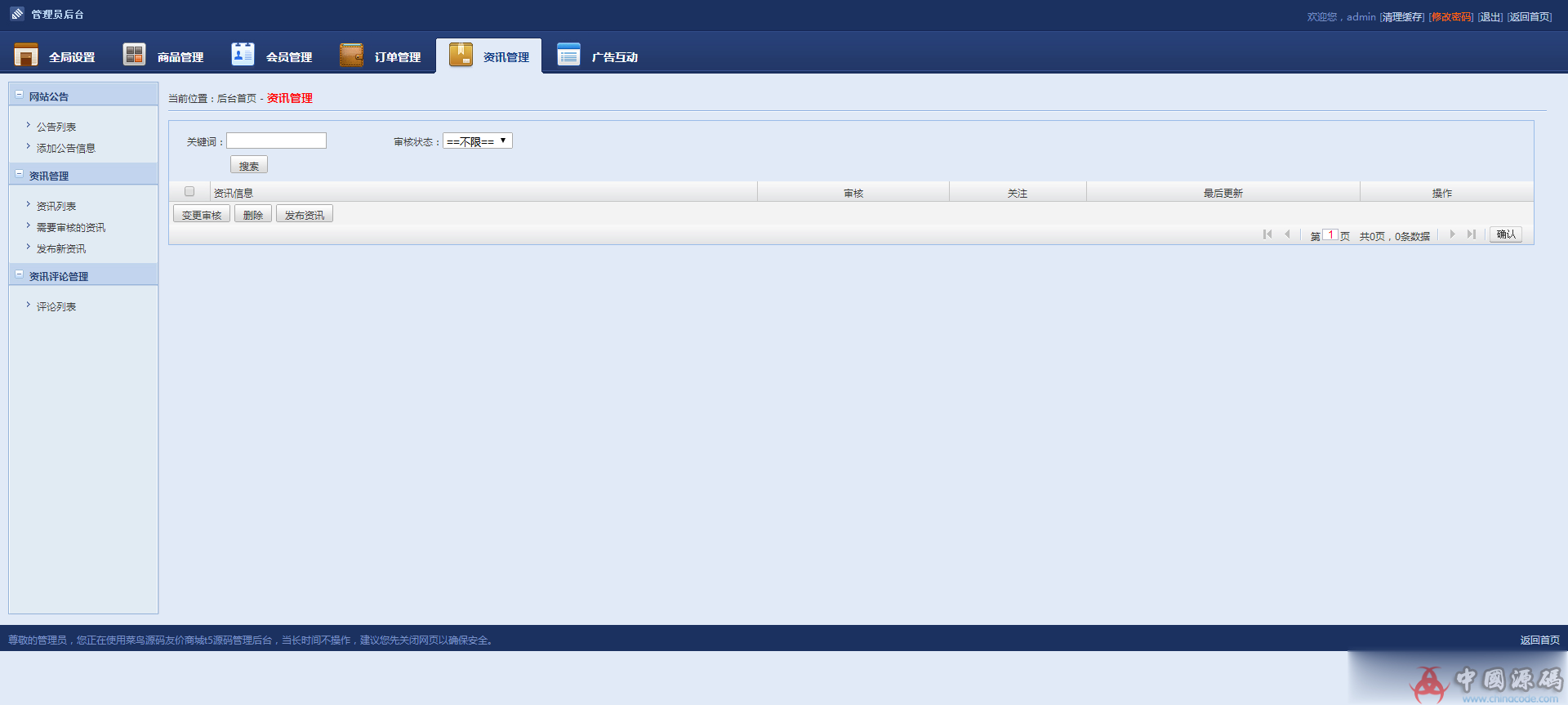The image size is (1568, 705).
Task: Open the 审核状态 dropdown
Action: click(477, 141)
